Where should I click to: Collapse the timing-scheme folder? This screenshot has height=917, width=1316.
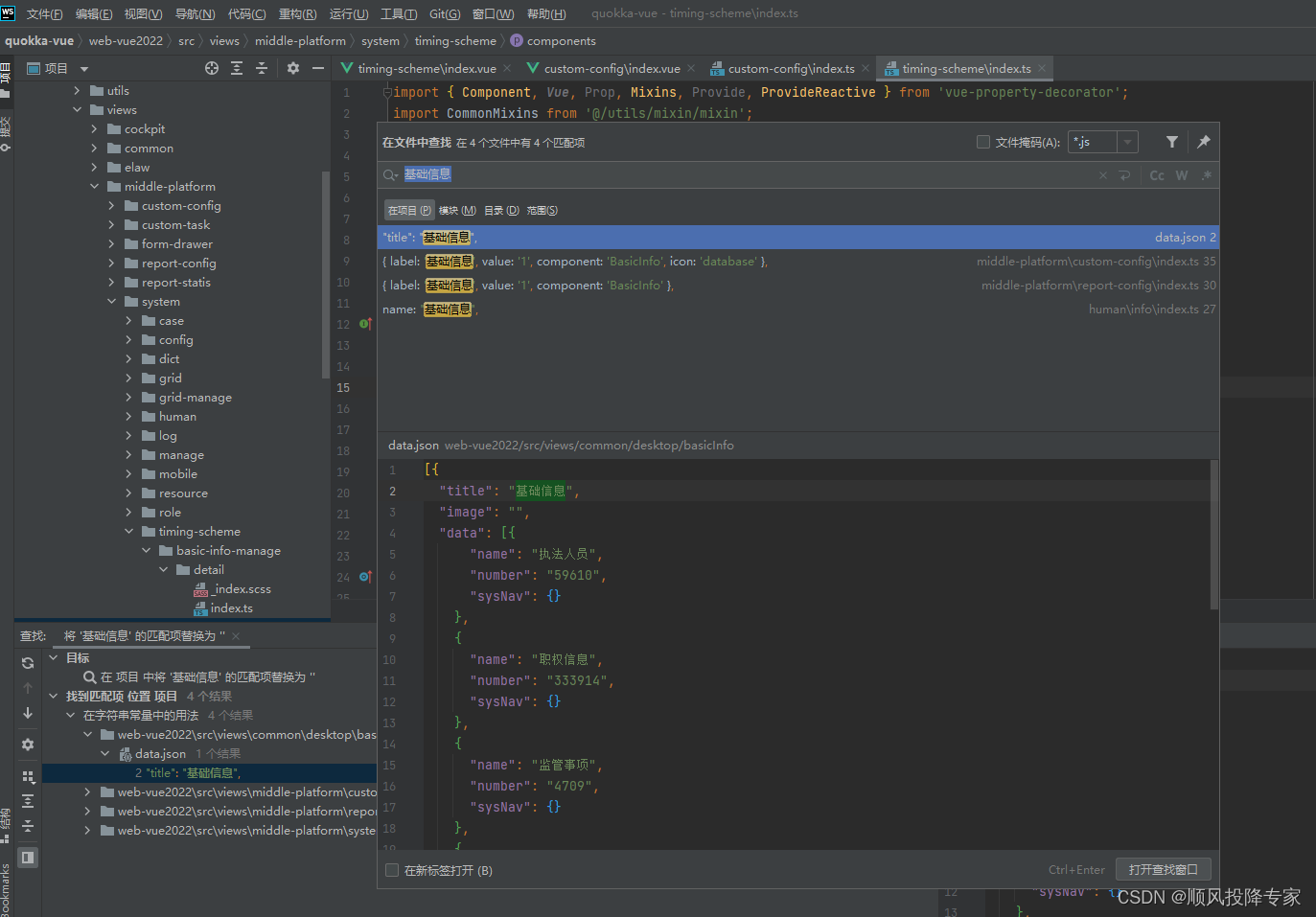(128, 532)
